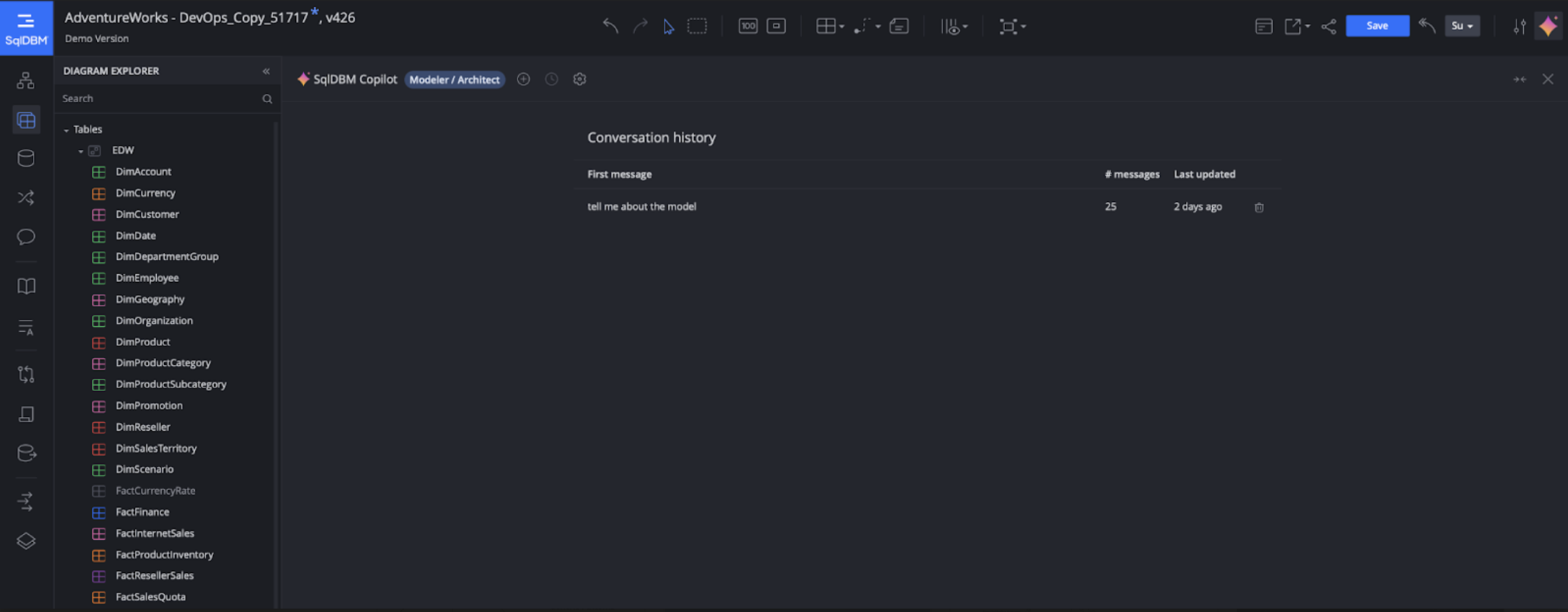Toggle the Modeler / Architect mode badge

coord(454,80)
